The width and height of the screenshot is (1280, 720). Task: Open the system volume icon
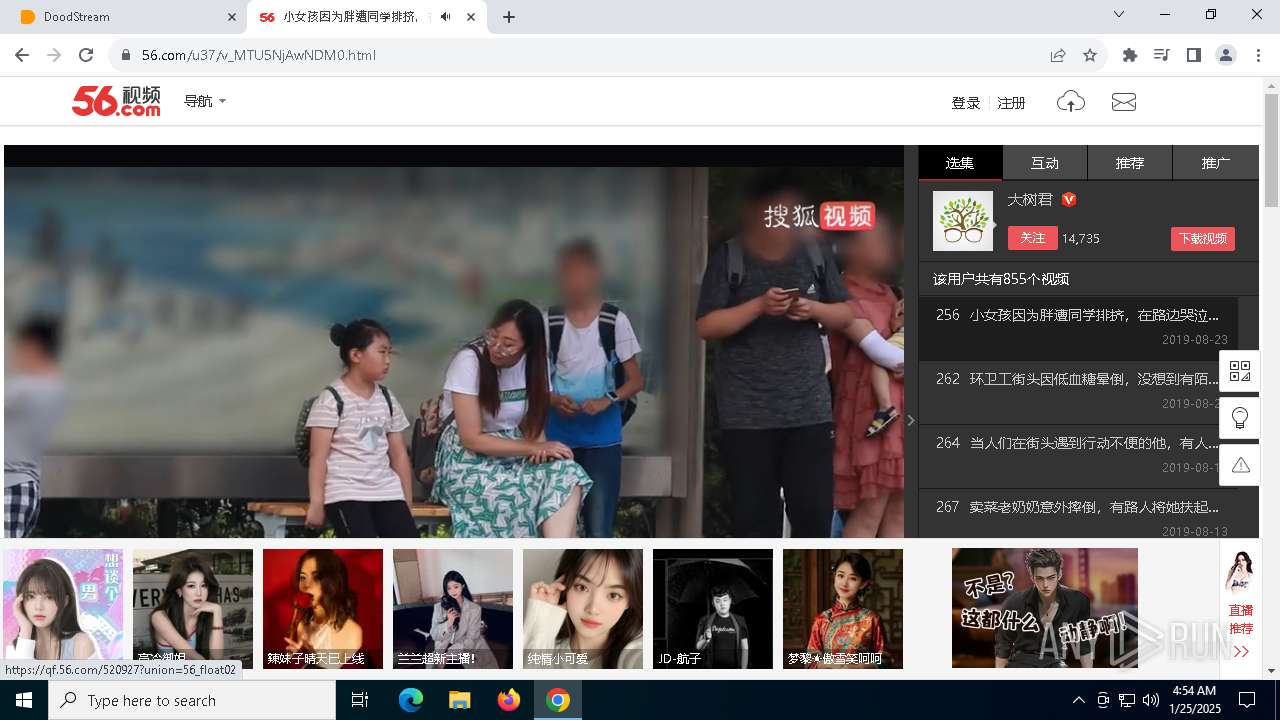(1150, 700)
